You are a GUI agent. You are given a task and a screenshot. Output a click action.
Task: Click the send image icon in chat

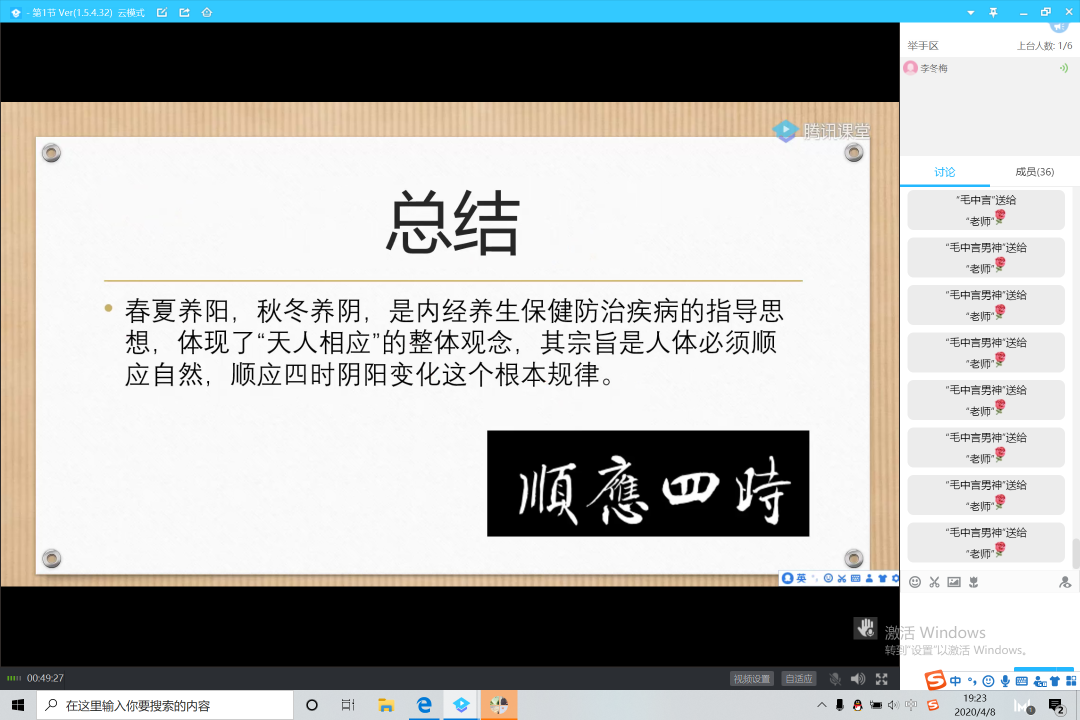954,582
